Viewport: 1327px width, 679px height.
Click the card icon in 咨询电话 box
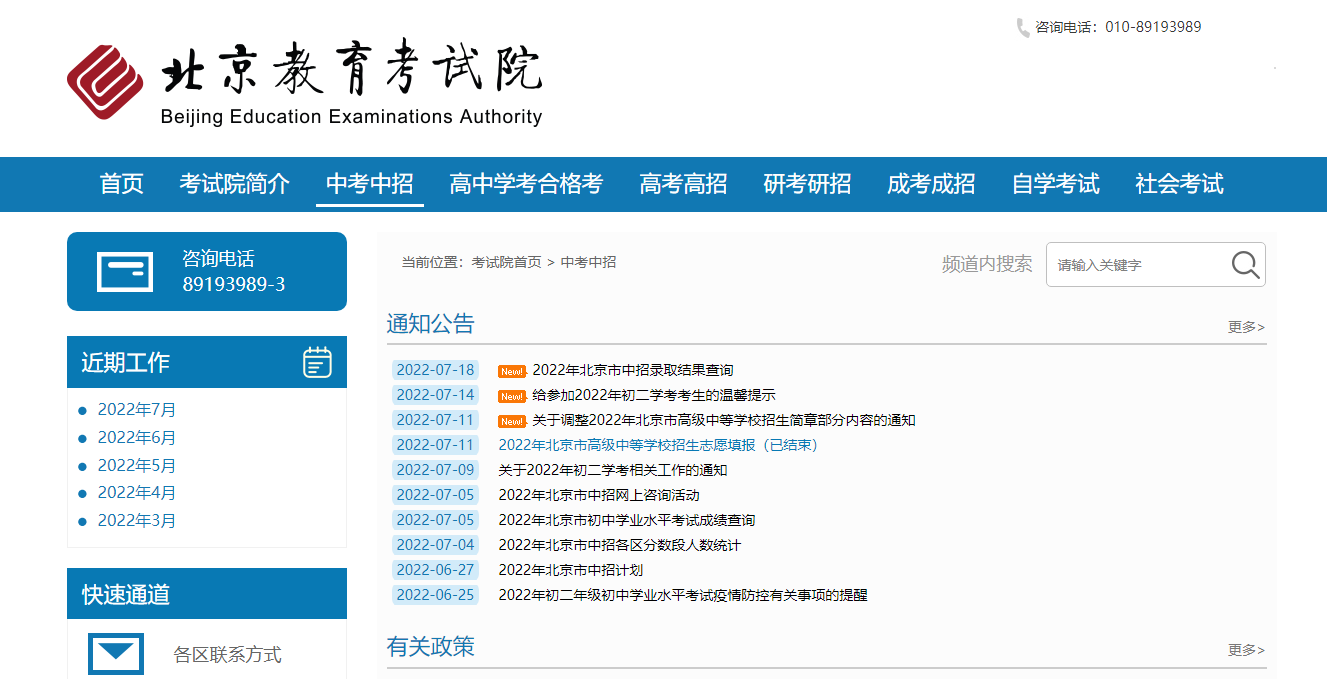[125, 272]
